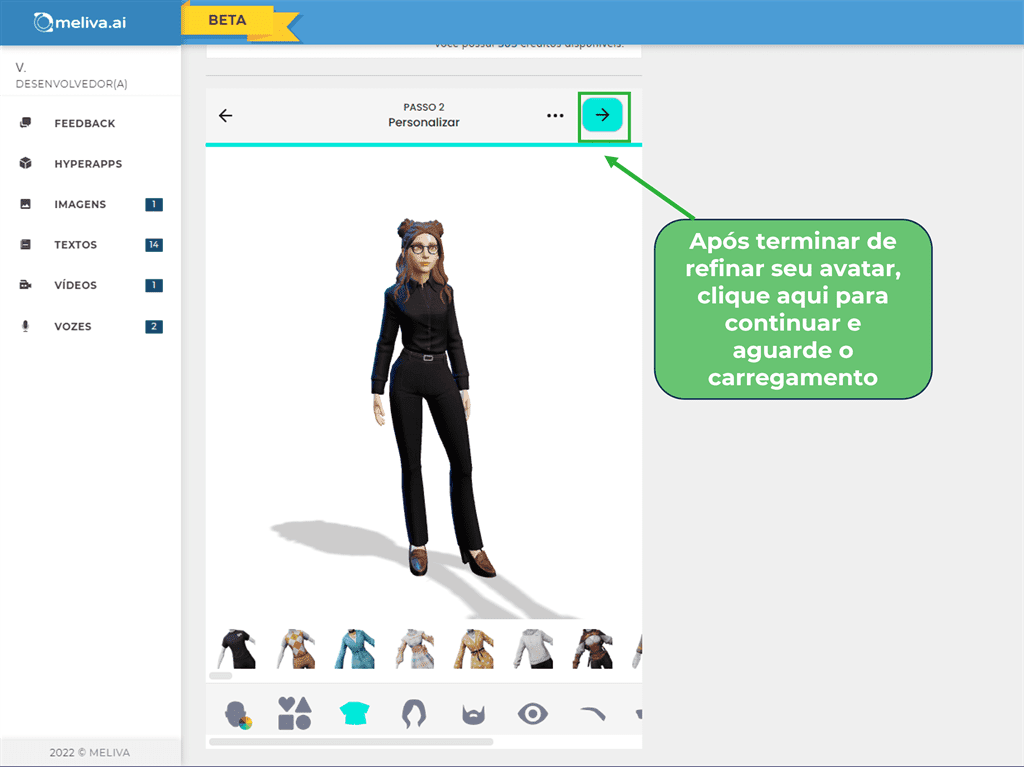The image size is (1024, 767).
Task: Click the Vozes microphone icon
Action: 25,326
